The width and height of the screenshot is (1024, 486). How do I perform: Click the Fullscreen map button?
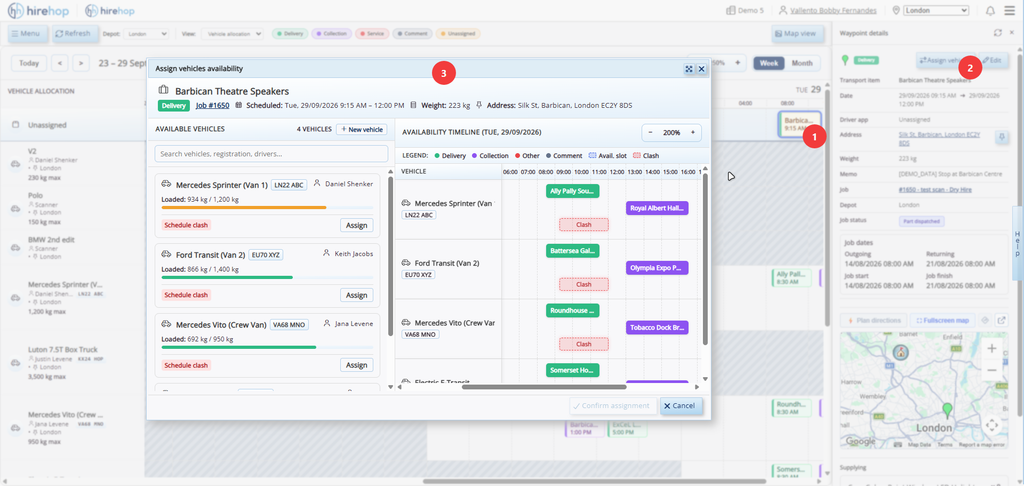tap(942, 321)
